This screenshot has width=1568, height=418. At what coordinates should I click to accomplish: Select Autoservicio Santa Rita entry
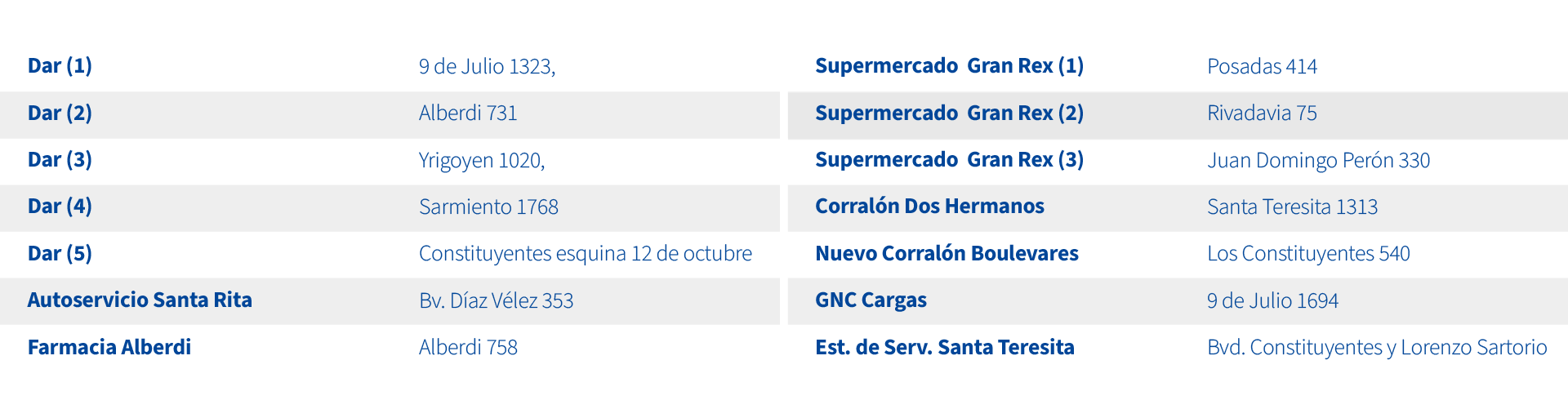tap(140, 300)
